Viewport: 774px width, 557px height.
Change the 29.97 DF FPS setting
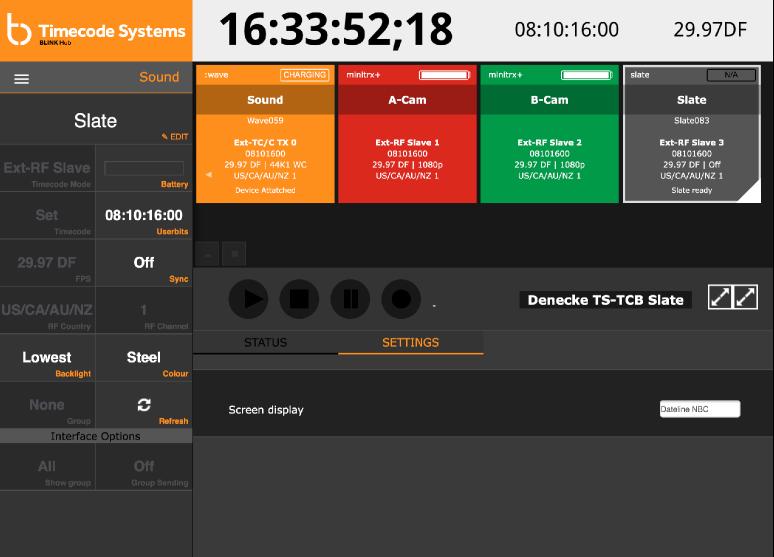pos(47,263)
